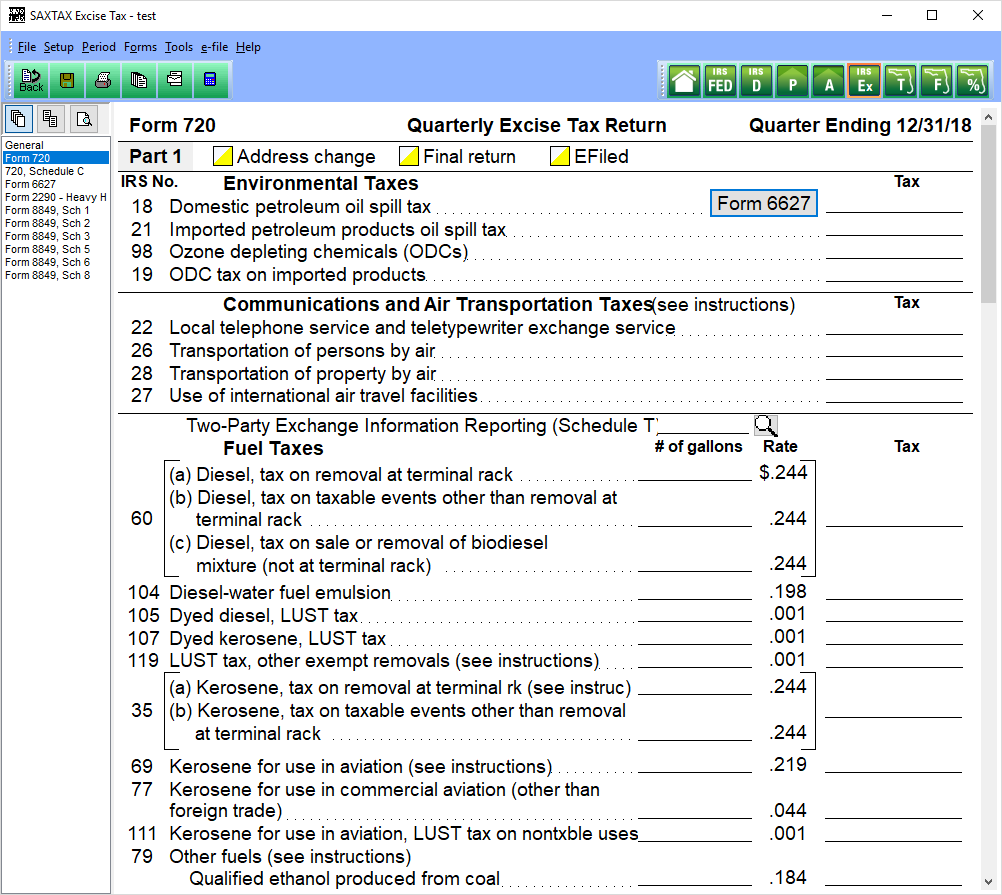The height and width of the screenshot is (895, 1002).
Task: Click the two-documents icon above form list
Action: [x=50, y=119]
